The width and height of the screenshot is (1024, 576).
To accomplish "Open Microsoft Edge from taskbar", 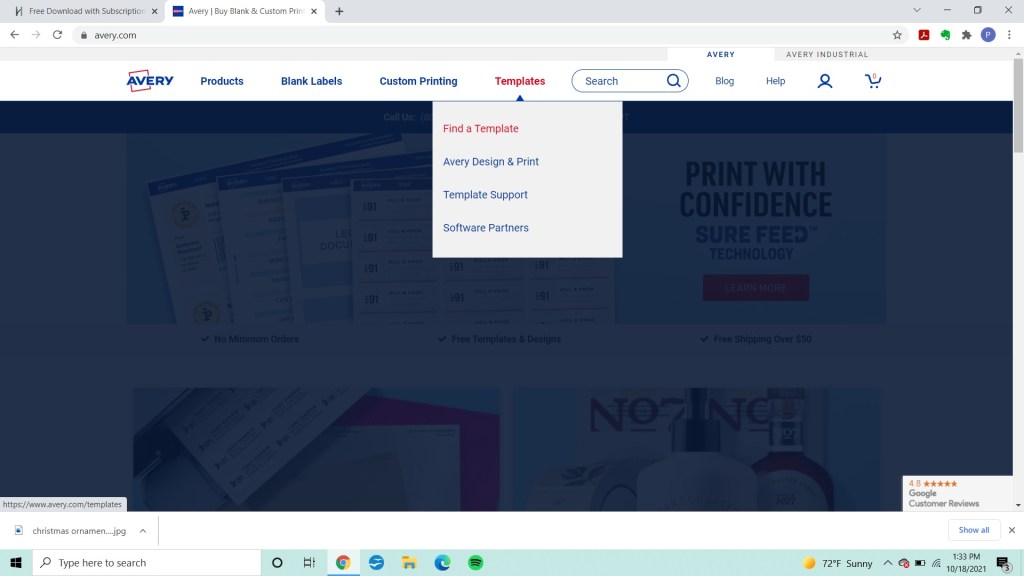I will point(443,562).
